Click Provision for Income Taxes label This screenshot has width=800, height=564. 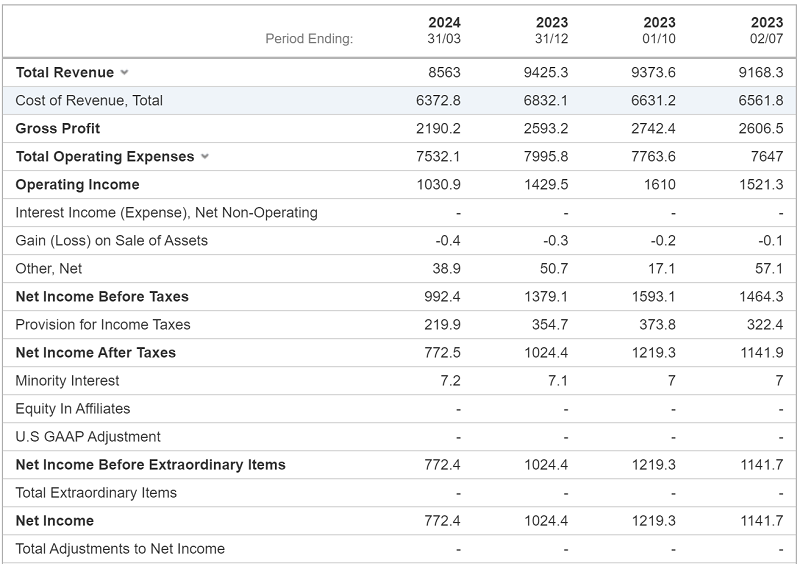(103, 325)
